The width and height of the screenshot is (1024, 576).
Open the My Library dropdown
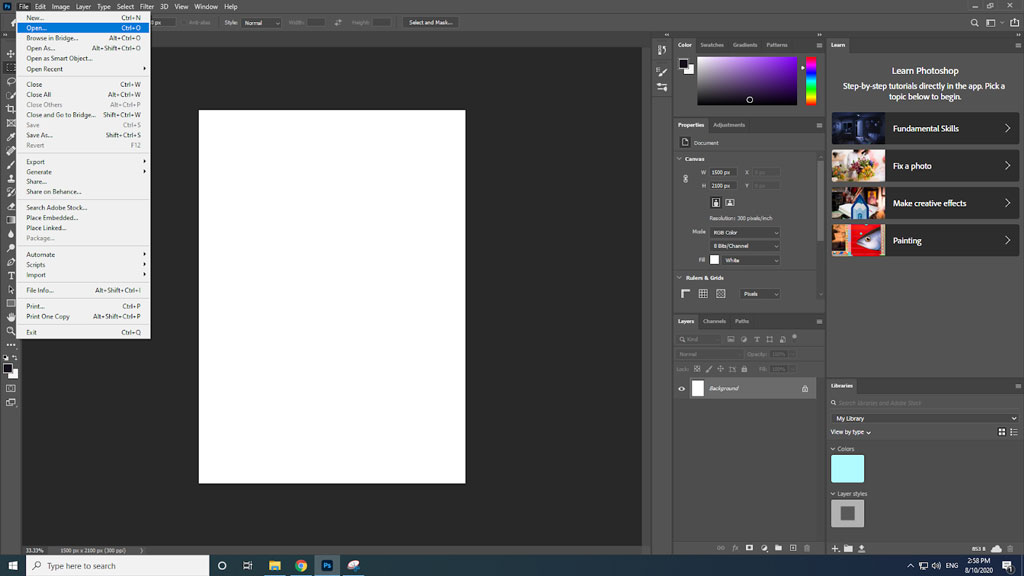click(925, 419)
